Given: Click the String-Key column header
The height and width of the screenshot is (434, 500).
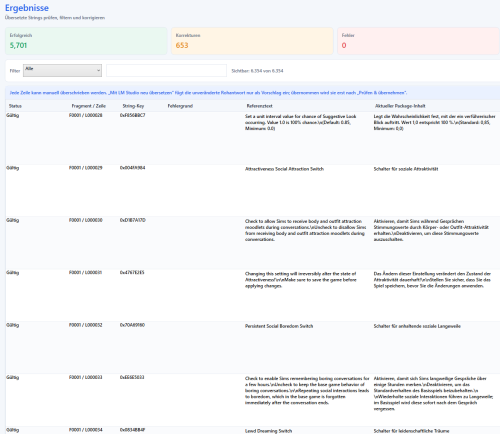Looking at the screenshot, I should tap(133, 106).
